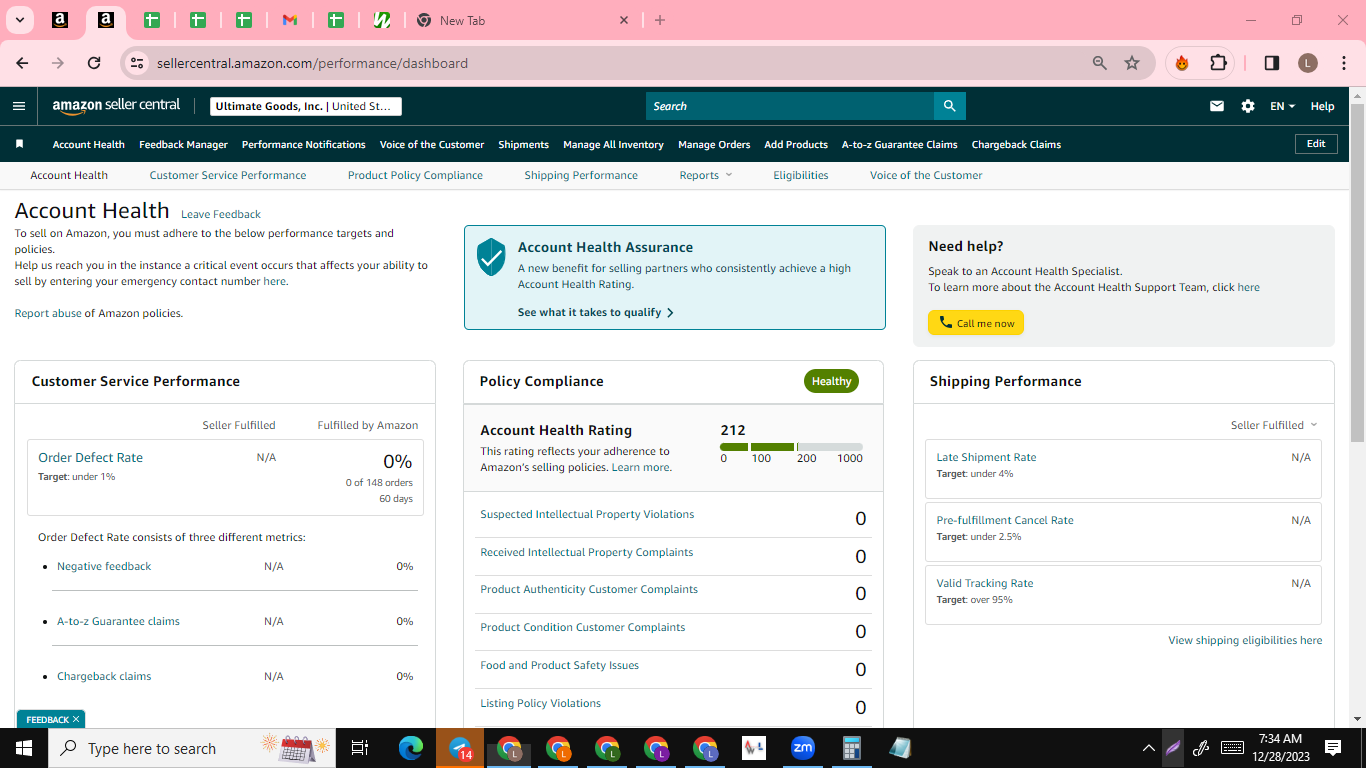1366x768 pixels.
Task: Reload the page with refresh icon
Action: (x=94, y=63)
